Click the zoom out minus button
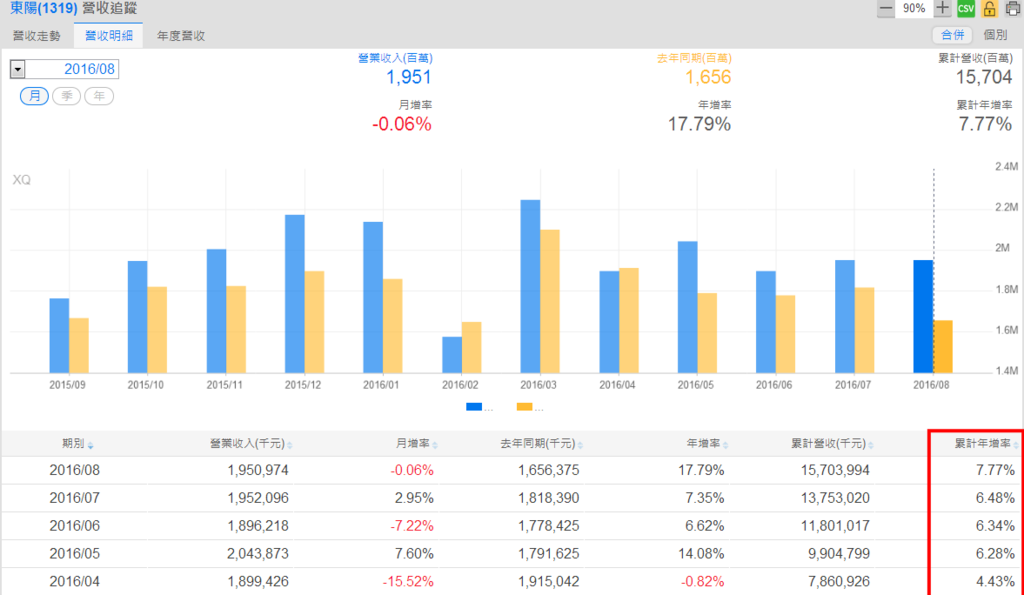The height and width of the screenshot is (595, 1024). 886,8
